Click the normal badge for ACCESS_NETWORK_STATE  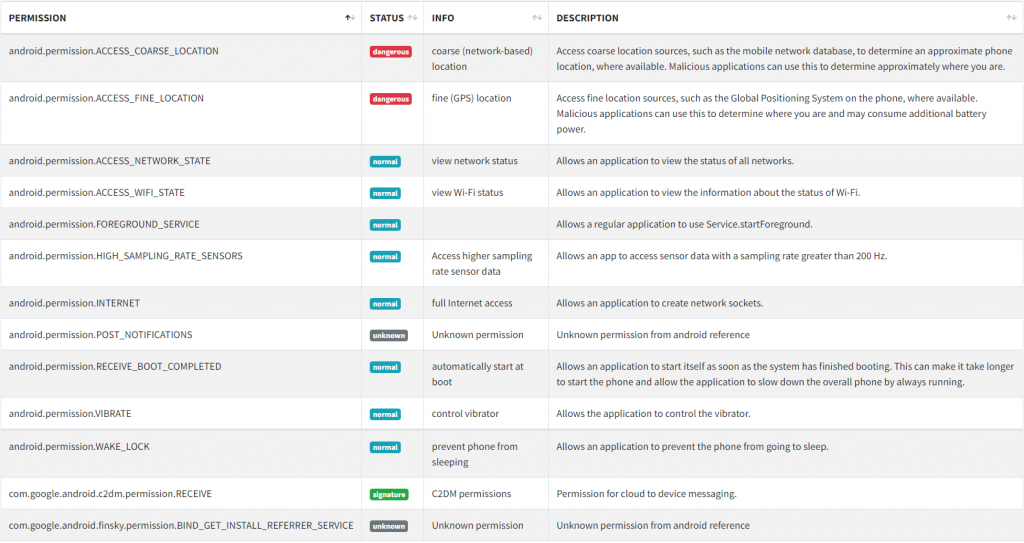tap(385, 162)
